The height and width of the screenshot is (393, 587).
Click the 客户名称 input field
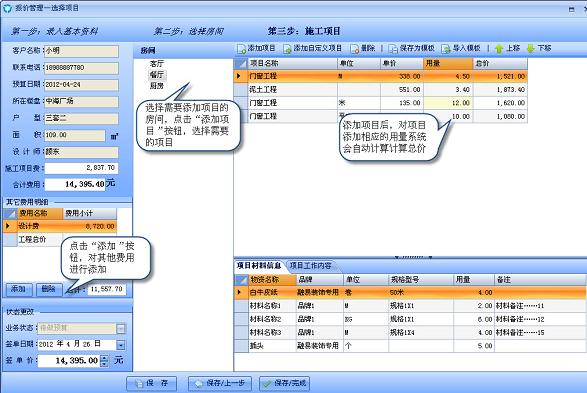(81, 51)
